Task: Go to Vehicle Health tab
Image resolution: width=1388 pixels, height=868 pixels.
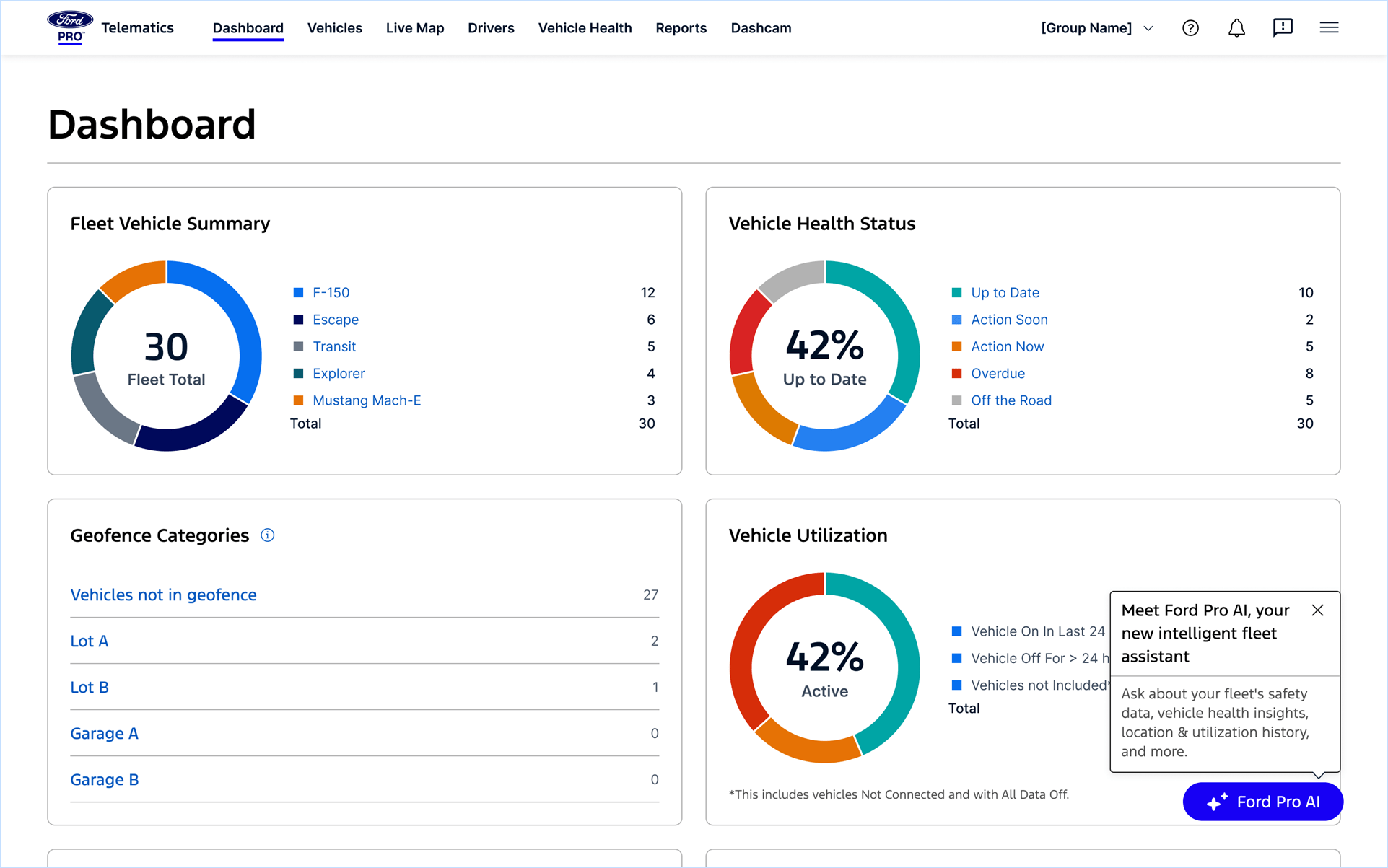Action: click(x=585, y=28)
